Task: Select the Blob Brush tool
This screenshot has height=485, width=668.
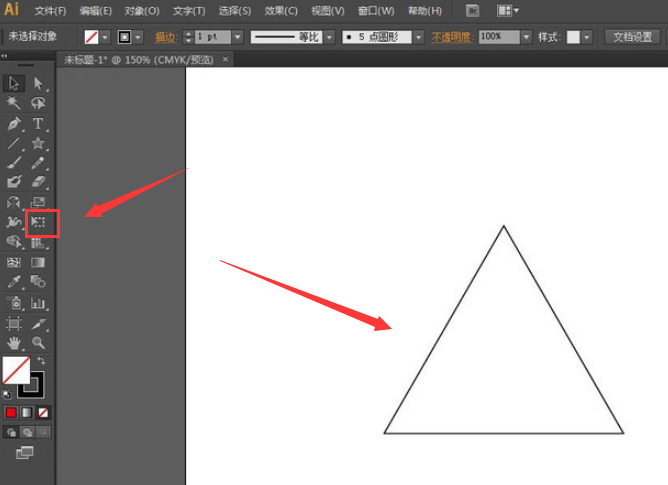Action: click(x=14, y=182)
